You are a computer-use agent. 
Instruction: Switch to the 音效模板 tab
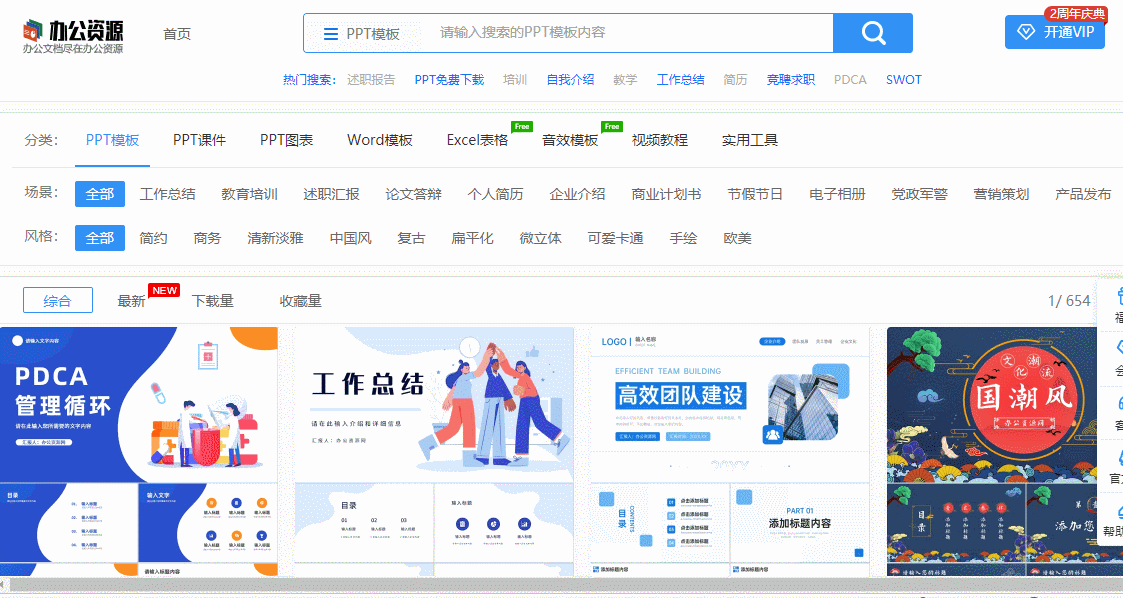570,140
